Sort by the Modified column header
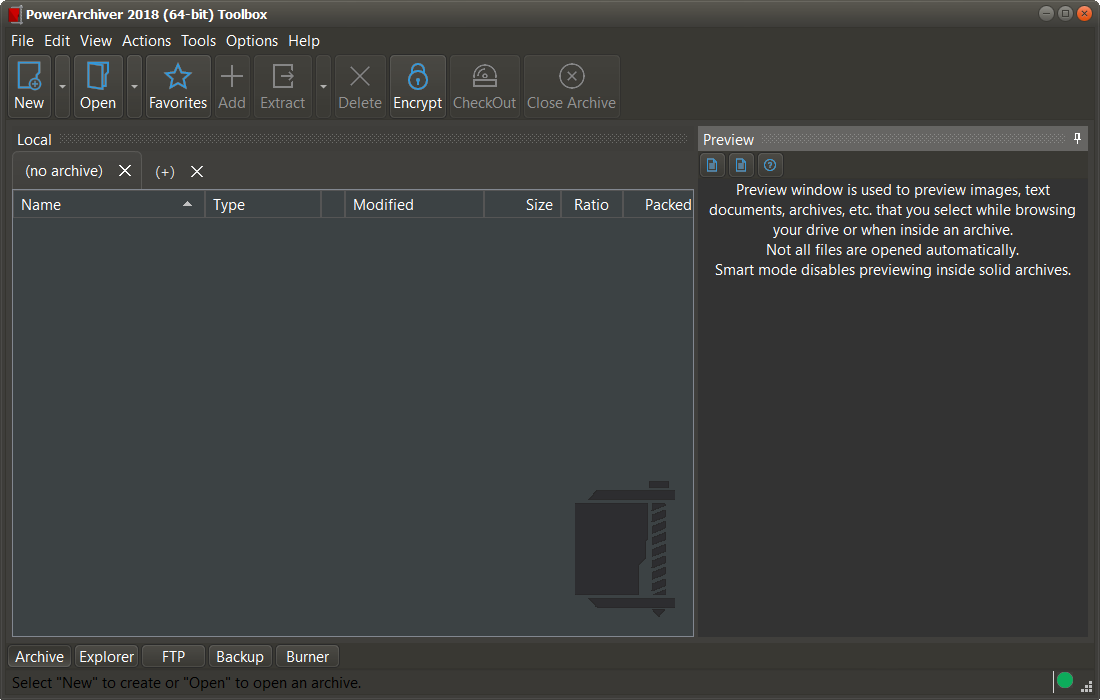This screenshot has height=700, width=1100. pos(414,205)
